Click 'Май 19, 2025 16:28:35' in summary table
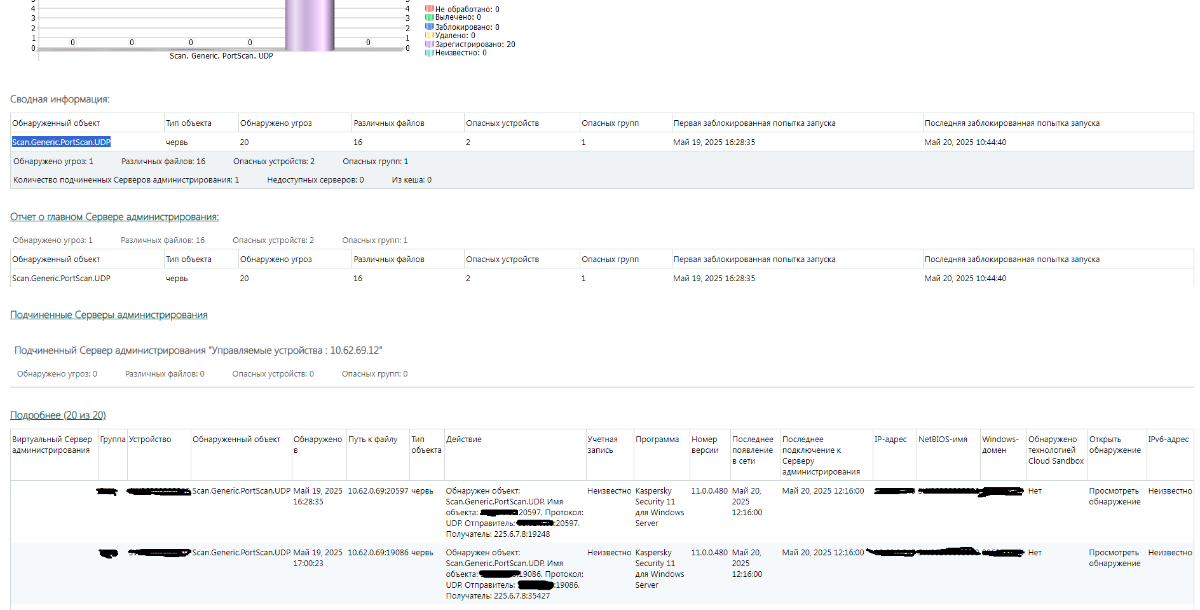 click(714, 142)
